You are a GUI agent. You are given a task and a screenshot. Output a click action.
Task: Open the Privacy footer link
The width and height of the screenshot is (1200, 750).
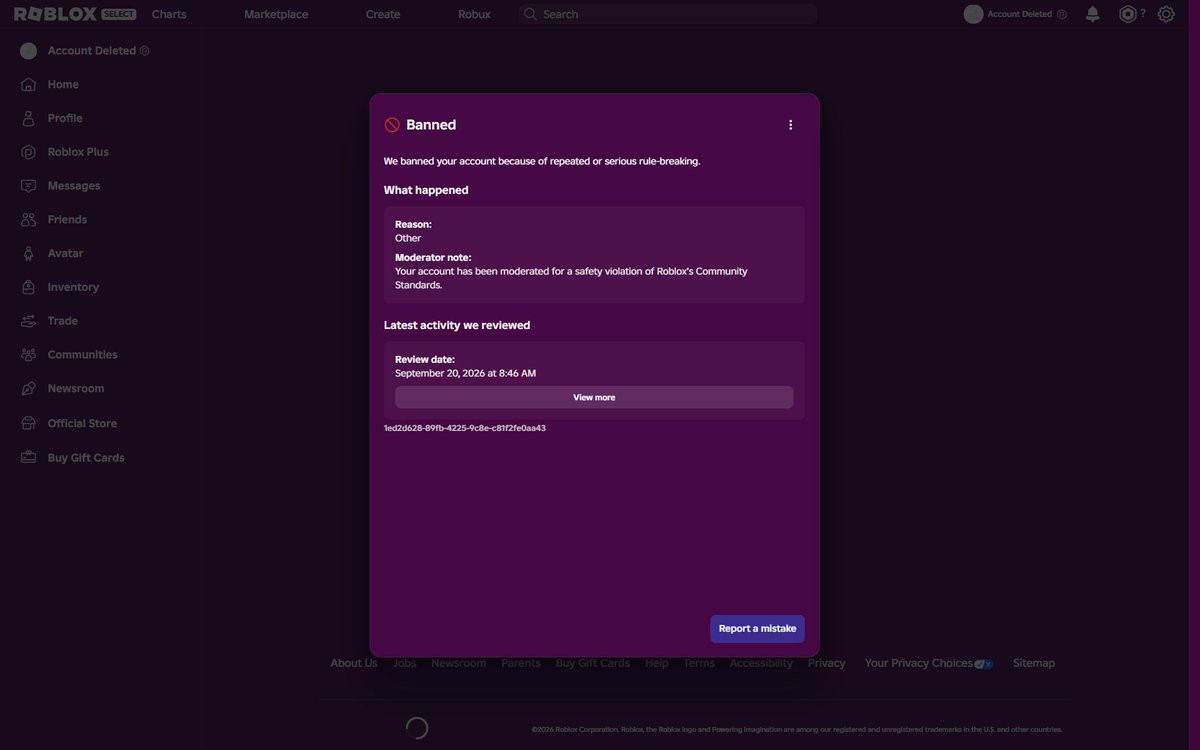[827, 663]
